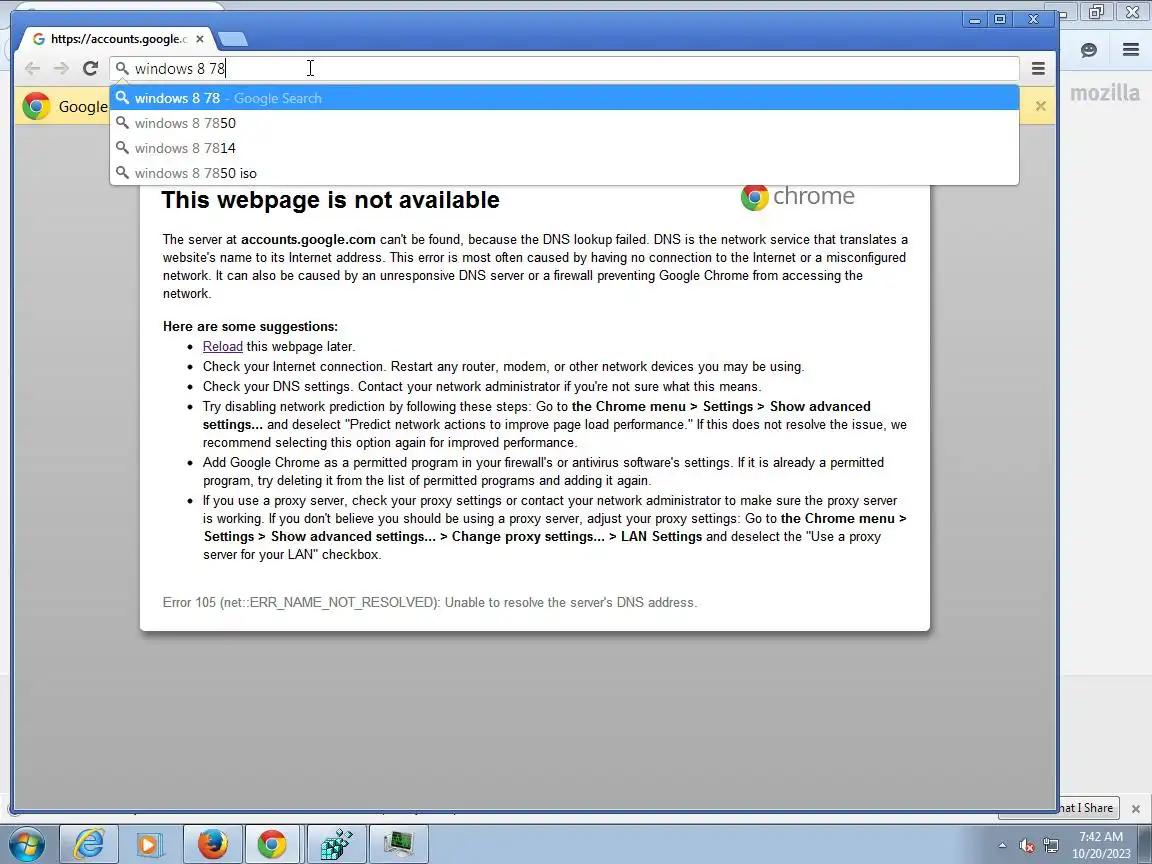Open a new Chrome tab
The height and width of the screenshot is (864, 1152).
point(233,39)
